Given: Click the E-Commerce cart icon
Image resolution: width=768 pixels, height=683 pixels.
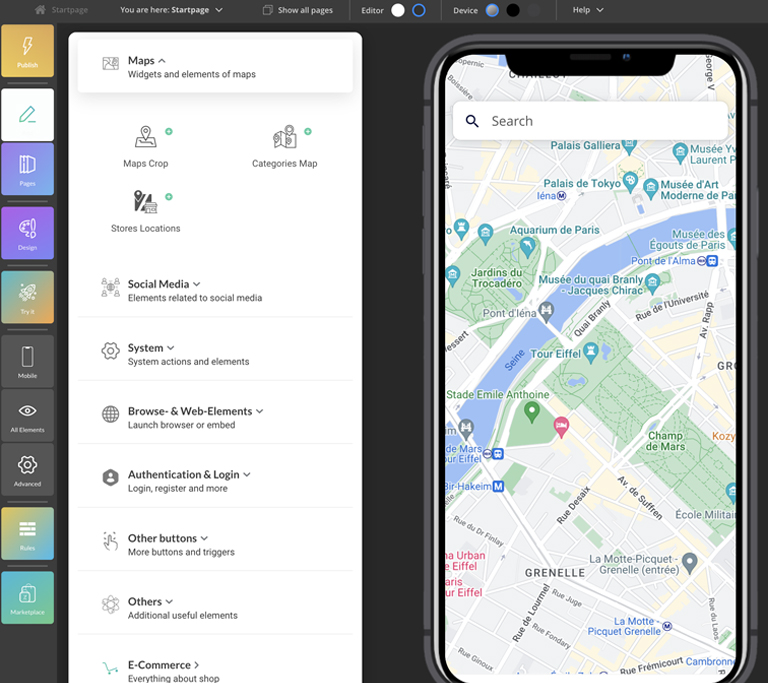Looking at the screenshot, I should [x=111, y=668].
